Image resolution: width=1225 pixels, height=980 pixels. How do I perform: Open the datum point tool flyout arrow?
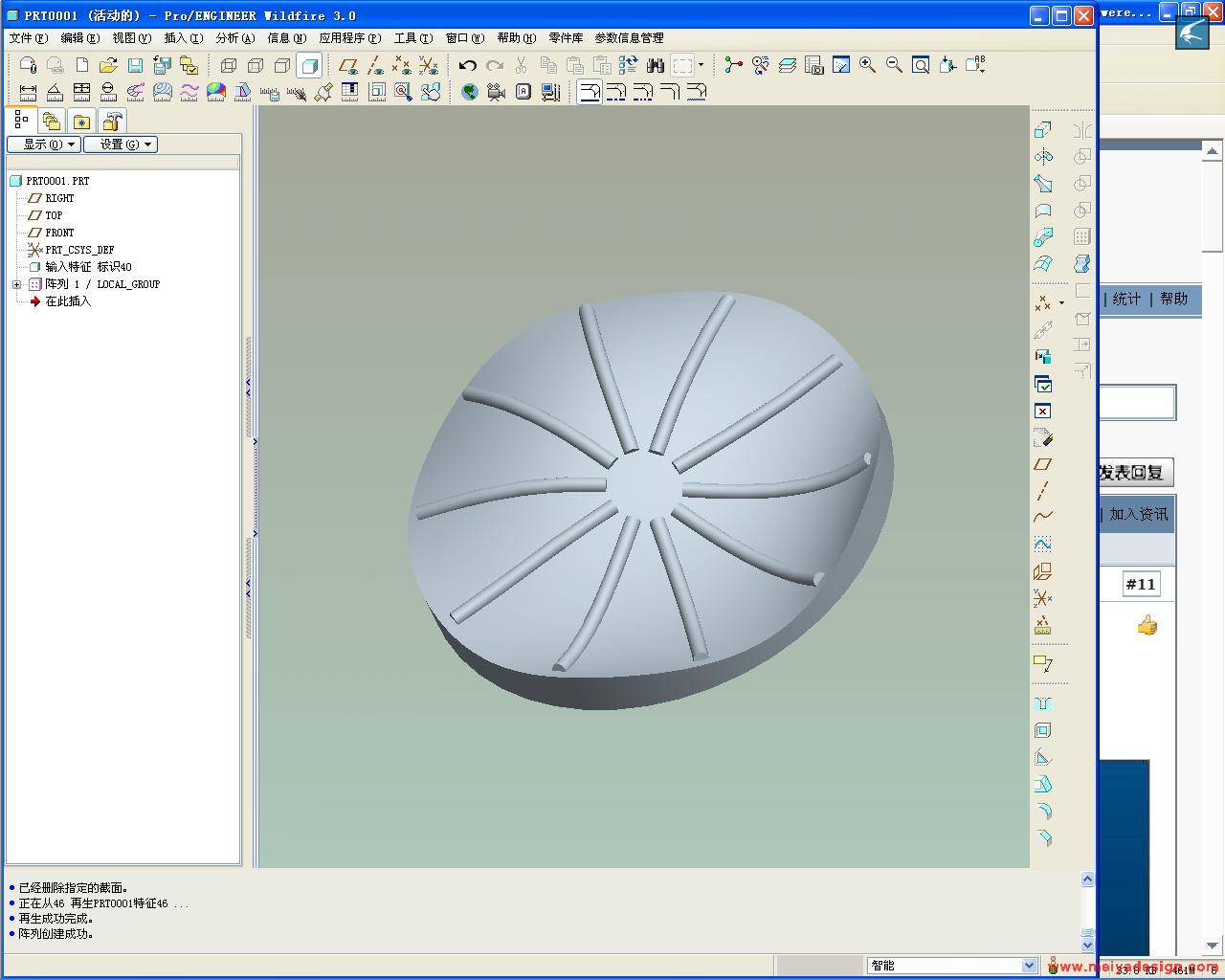click(1061, 303)
